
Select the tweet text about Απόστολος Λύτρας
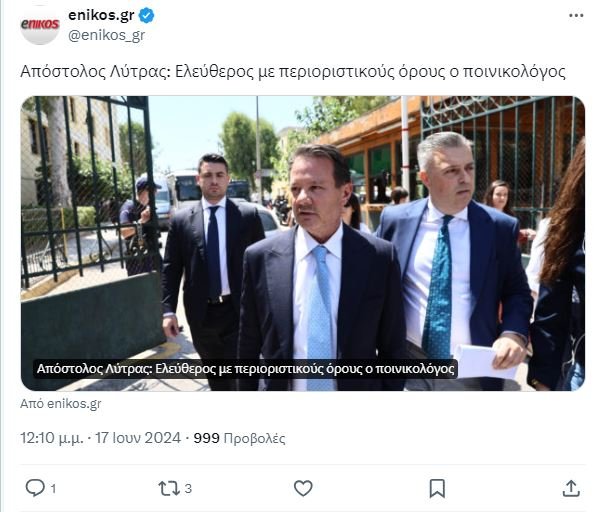(293, 71)
